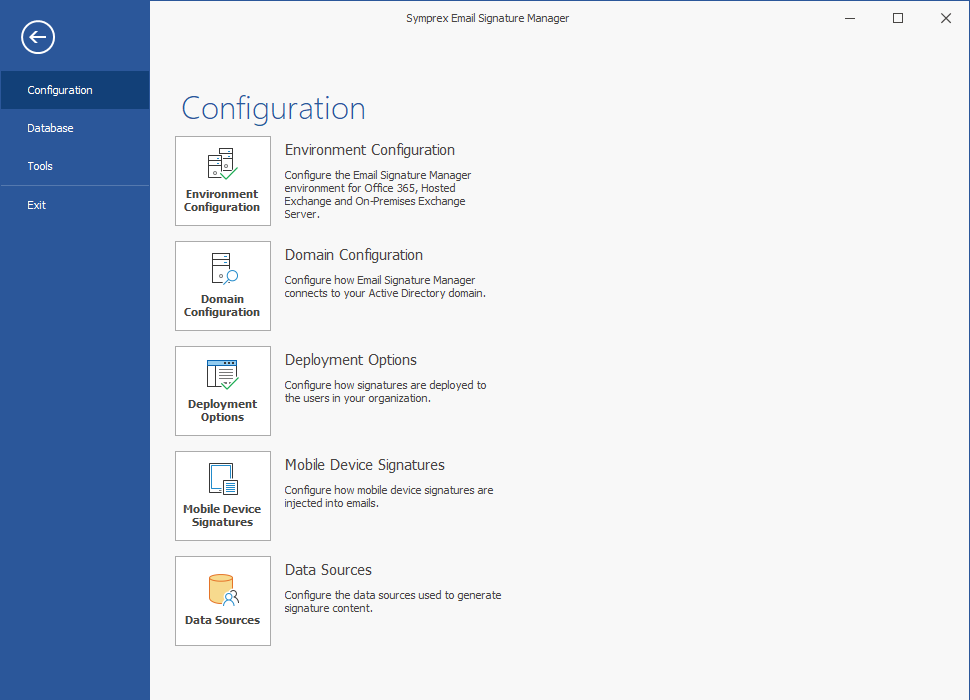The width and height of the screenshot is (970, 700).
Task: Open Environment Configuration server icon tile
Action: click(223, 181)
